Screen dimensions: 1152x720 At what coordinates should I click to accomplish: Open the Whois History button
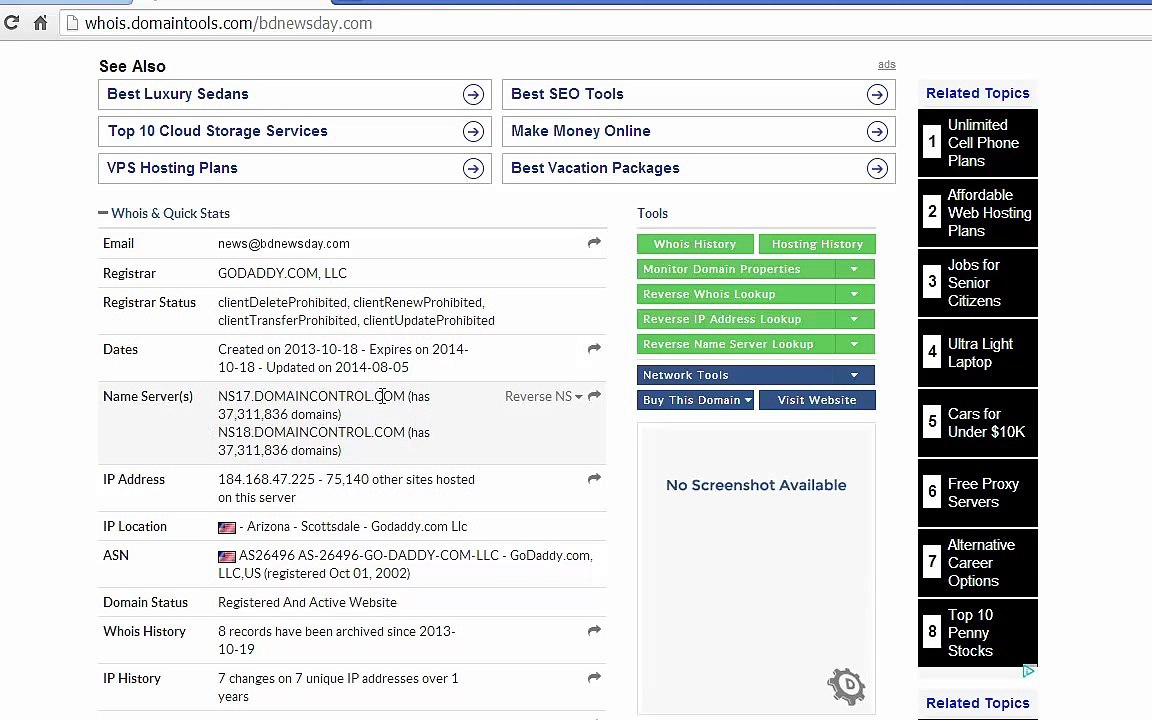coord(695,244)
